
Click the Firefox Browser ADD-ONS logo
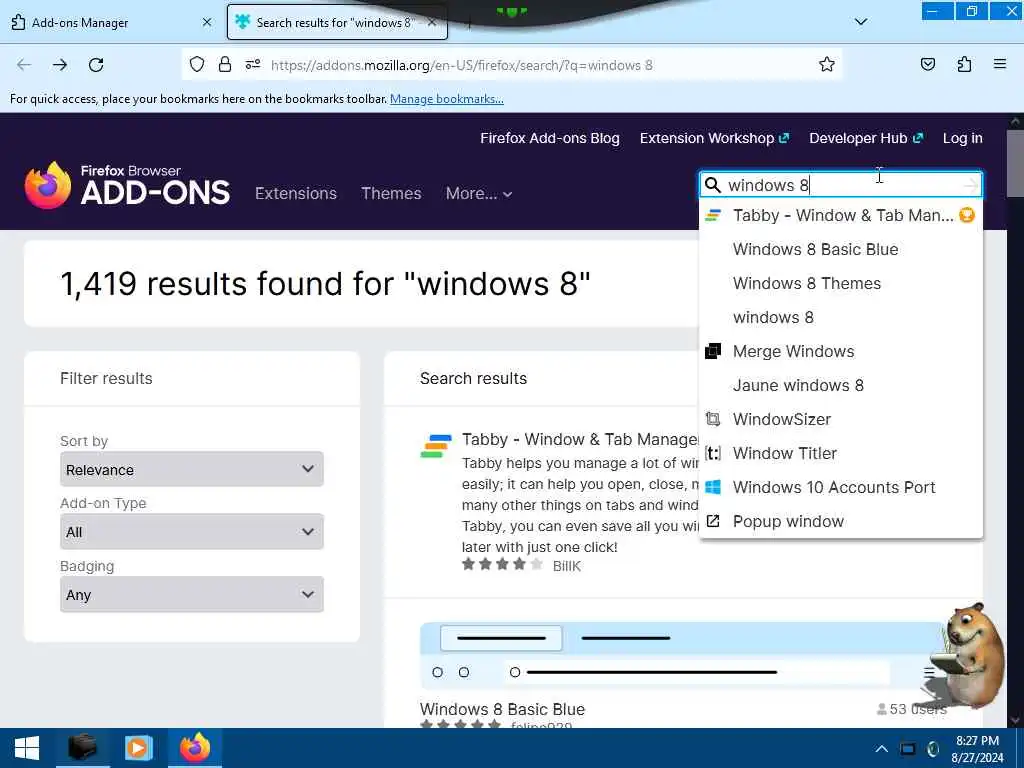(127, 185)
